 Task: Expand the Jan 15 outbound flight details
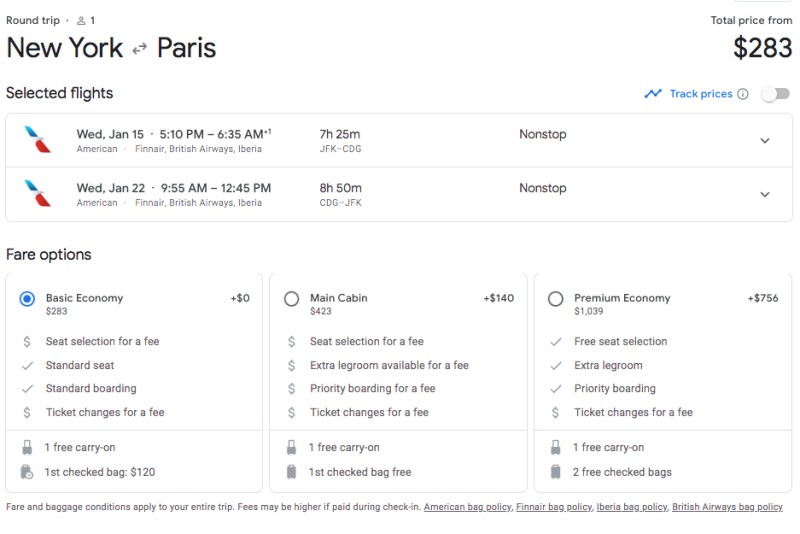click(765, 141)
